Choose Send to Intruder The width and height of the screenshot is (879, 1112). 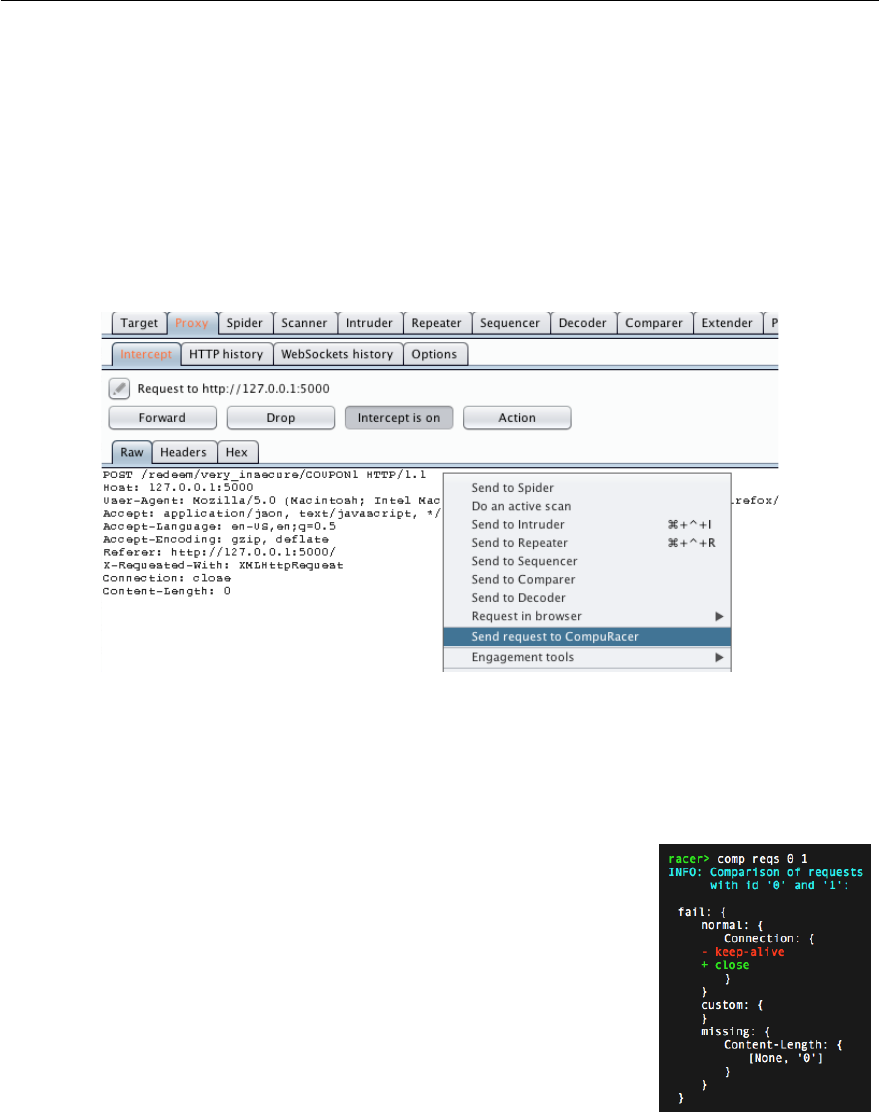coord(587,525)
